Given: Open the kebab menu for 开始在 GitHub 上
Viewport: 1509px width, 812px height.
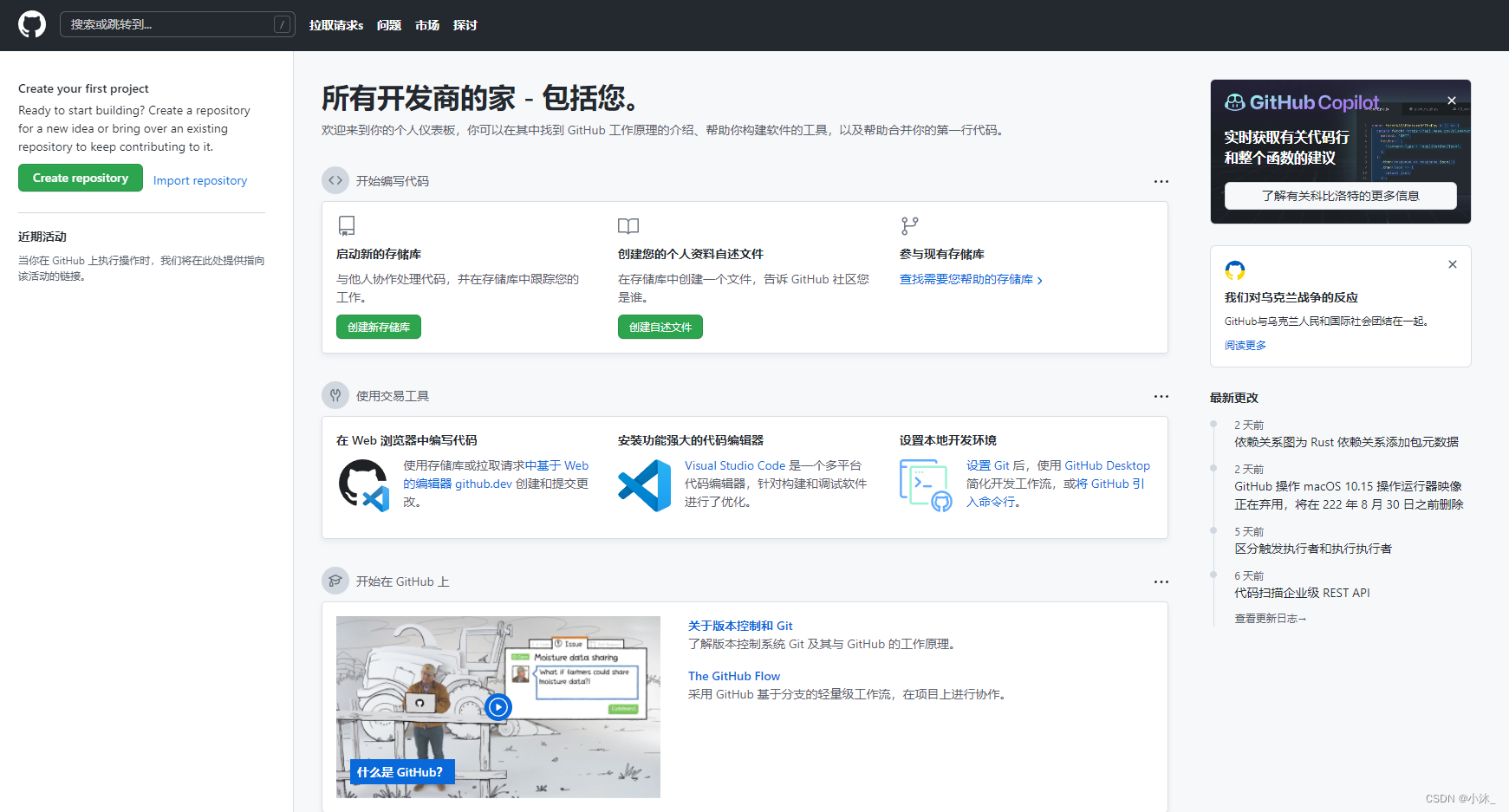Looking at the screenshot, I should coord(1161,581).
